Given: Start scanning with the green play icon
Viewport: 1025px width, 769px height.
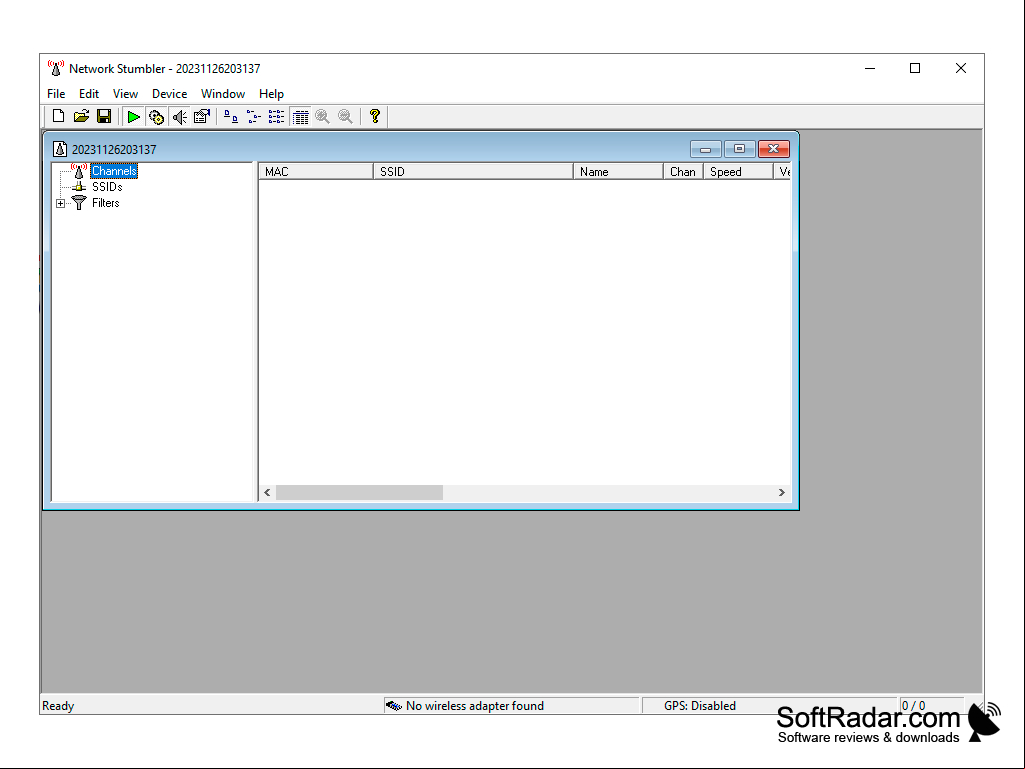Looking at the screenshot, I should point(133,117).
